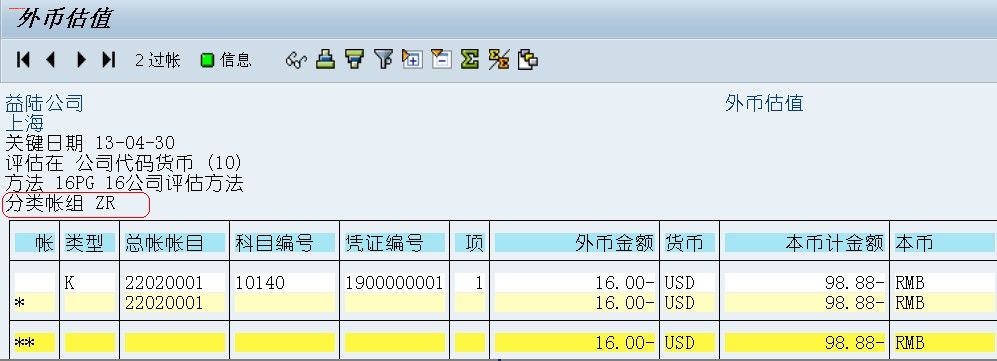Collapse subtotals with the minus icon
The image size is (997, 361).
coord(441,60)
